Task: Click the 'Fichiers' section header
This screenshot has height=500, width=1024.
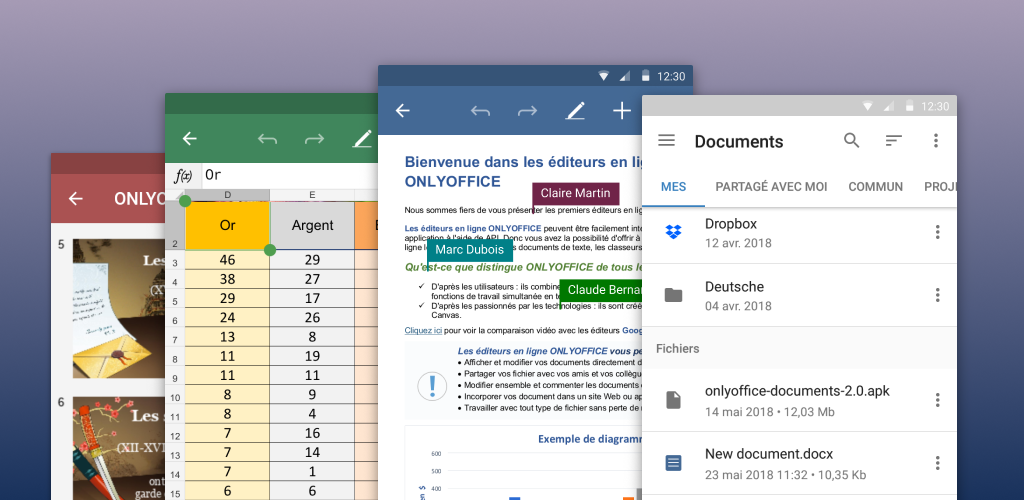Action: click(x=677, y=349)
